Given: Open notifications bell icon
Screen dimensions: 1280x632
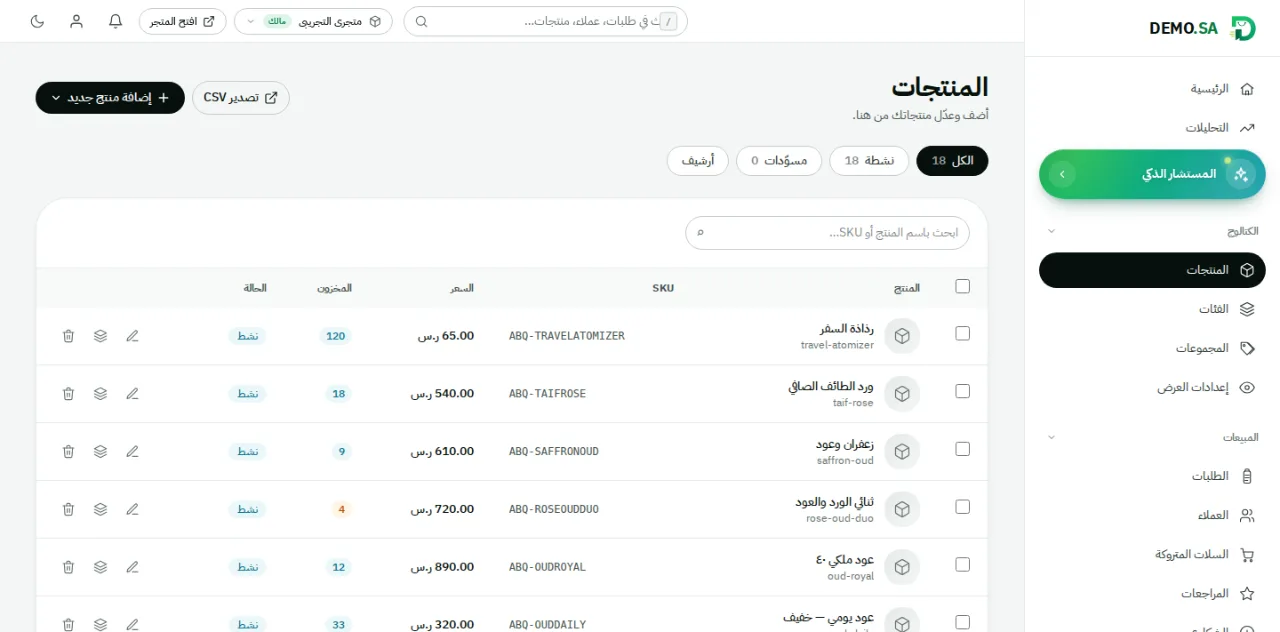Looking at the screenshot, I should coord(116,21).
